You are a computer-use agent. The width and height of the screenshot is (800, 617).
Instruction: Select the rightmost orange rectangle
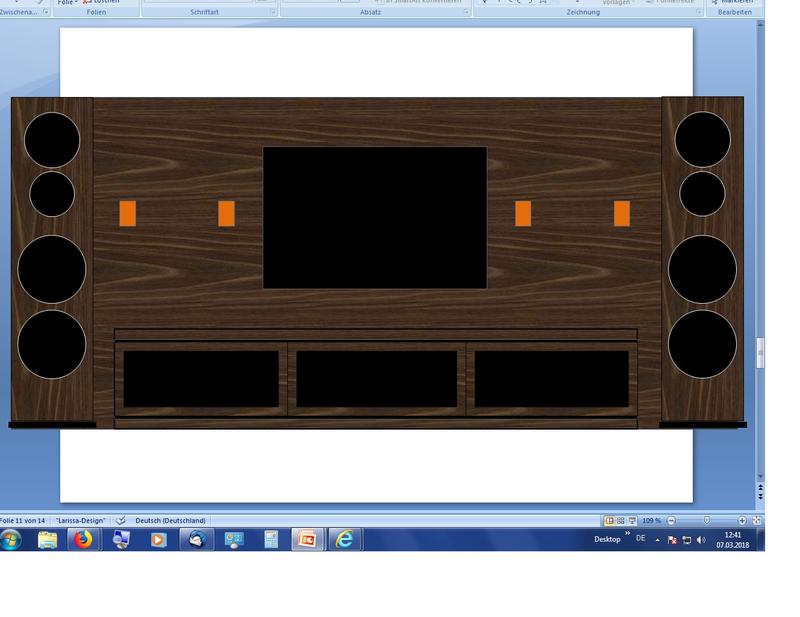coord(622,213)
